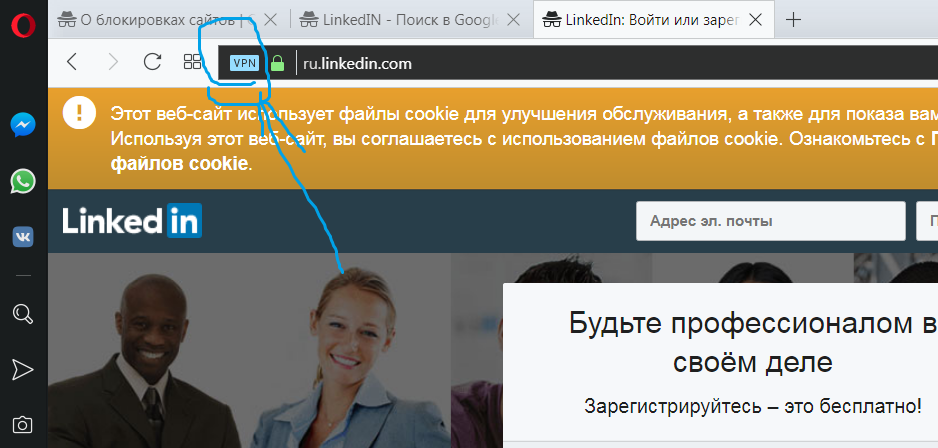Click 'Зарегистрируйтесь – это бесплатно!' text
The image size is (938, 448).
(753, 406)
